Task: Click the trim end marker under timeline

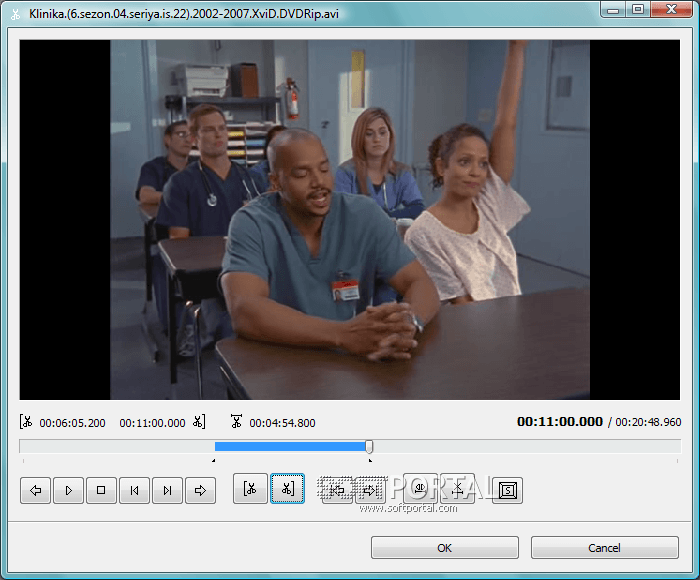Action: click(x=370, y=460)
